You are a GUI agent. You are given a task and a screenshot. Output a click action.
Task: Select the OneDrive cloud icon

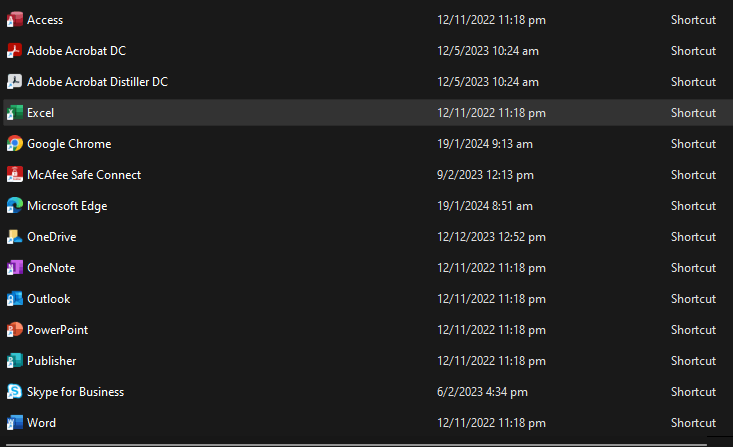click(x=14, y=237)
